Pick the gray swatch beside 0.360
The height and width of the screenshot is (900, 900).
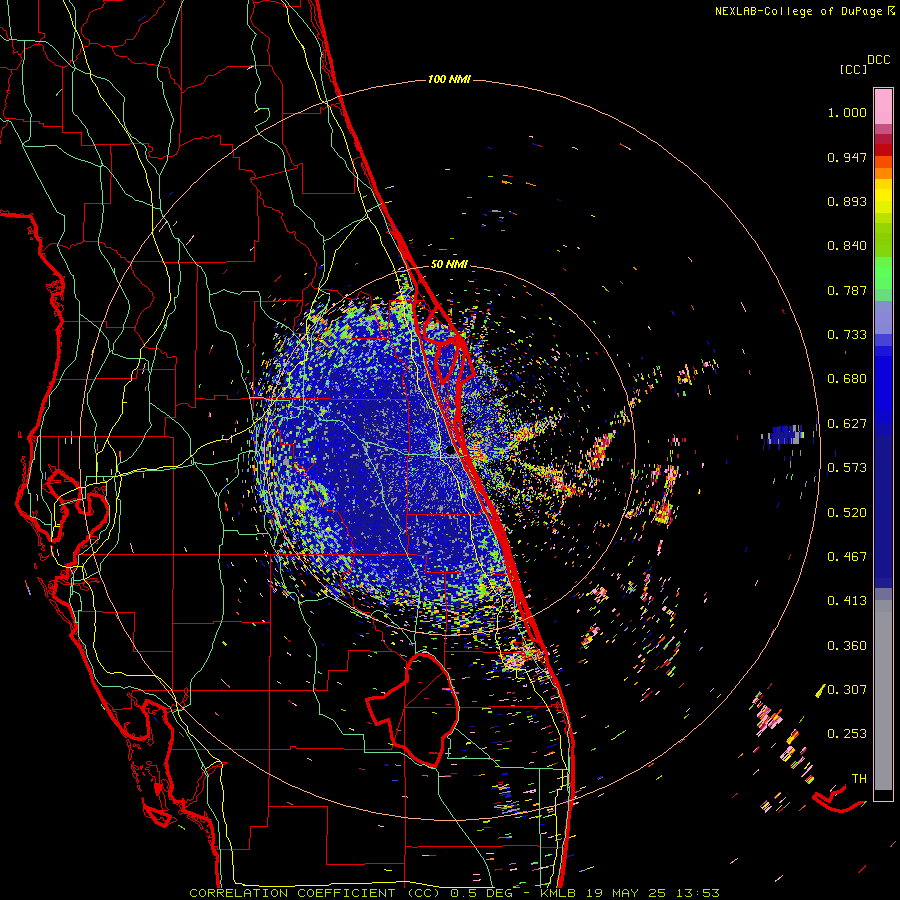(x=883, y=695)
